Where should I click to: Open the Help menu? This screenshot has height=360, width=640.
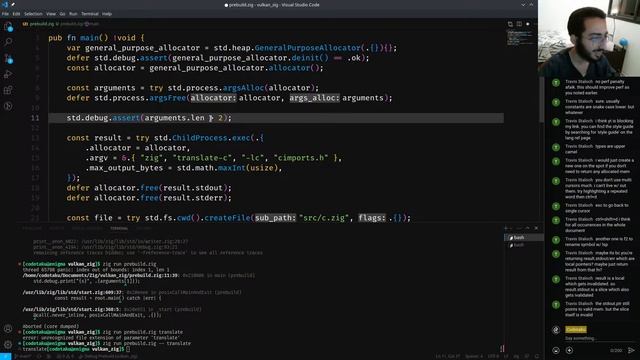pos(107,14)
